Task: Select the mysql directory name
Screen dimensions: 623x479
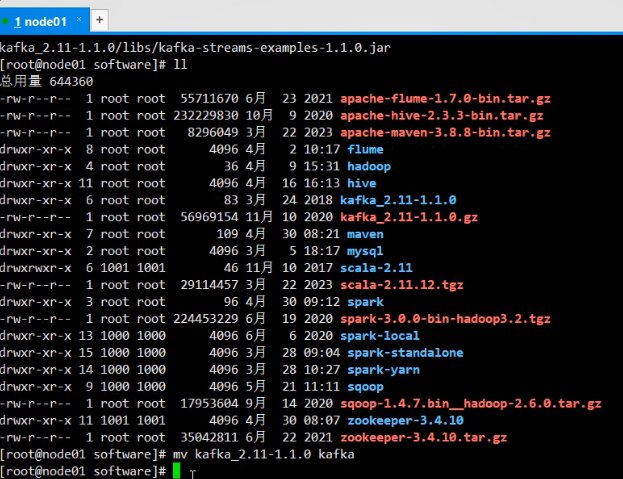Action: pyautogui.click(x=365, y=251)
